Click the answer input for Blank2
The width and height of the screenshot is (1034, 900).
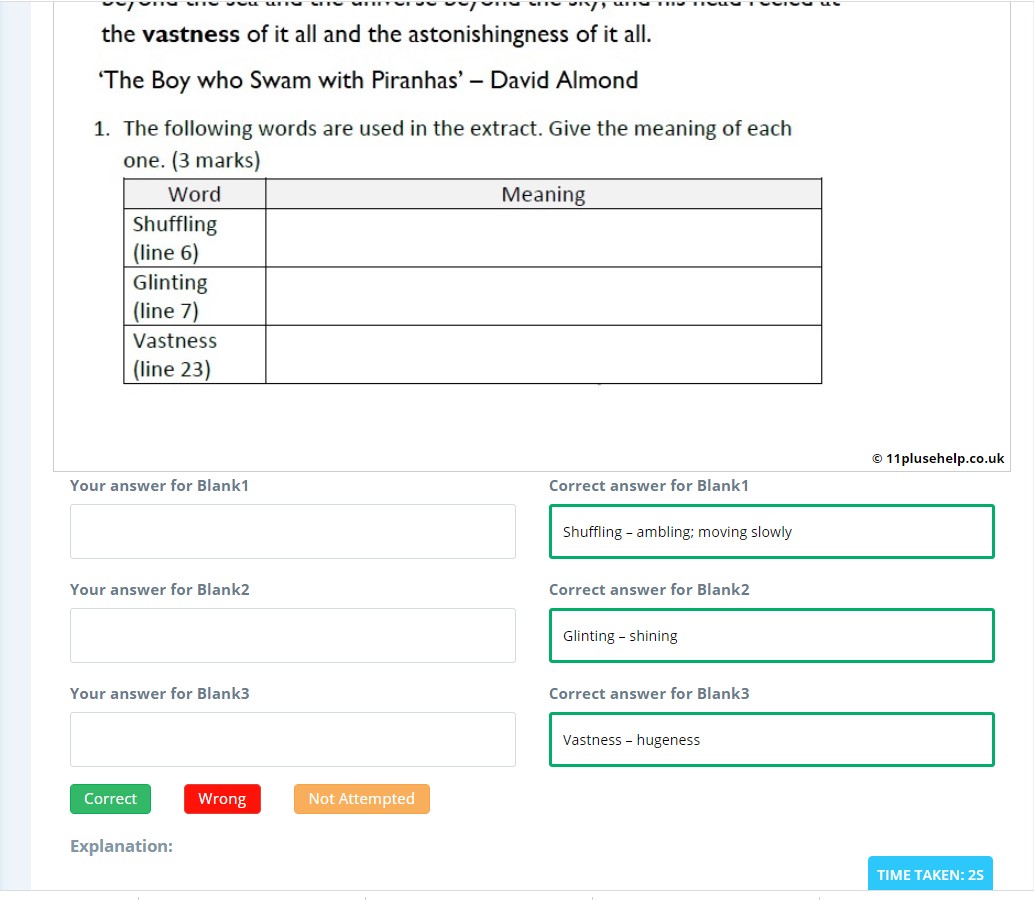tap(292, 635)
